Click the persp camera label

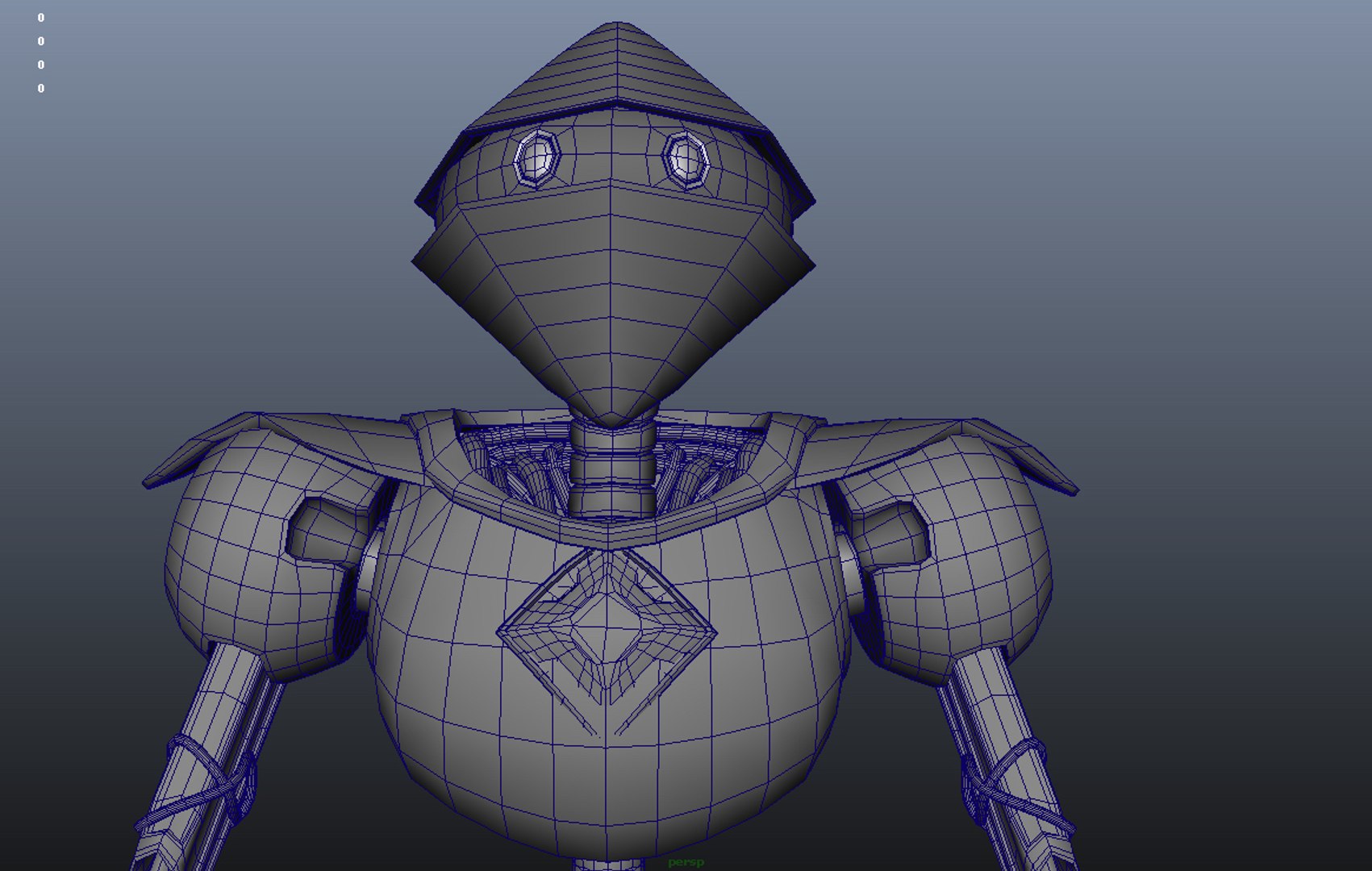686,862
